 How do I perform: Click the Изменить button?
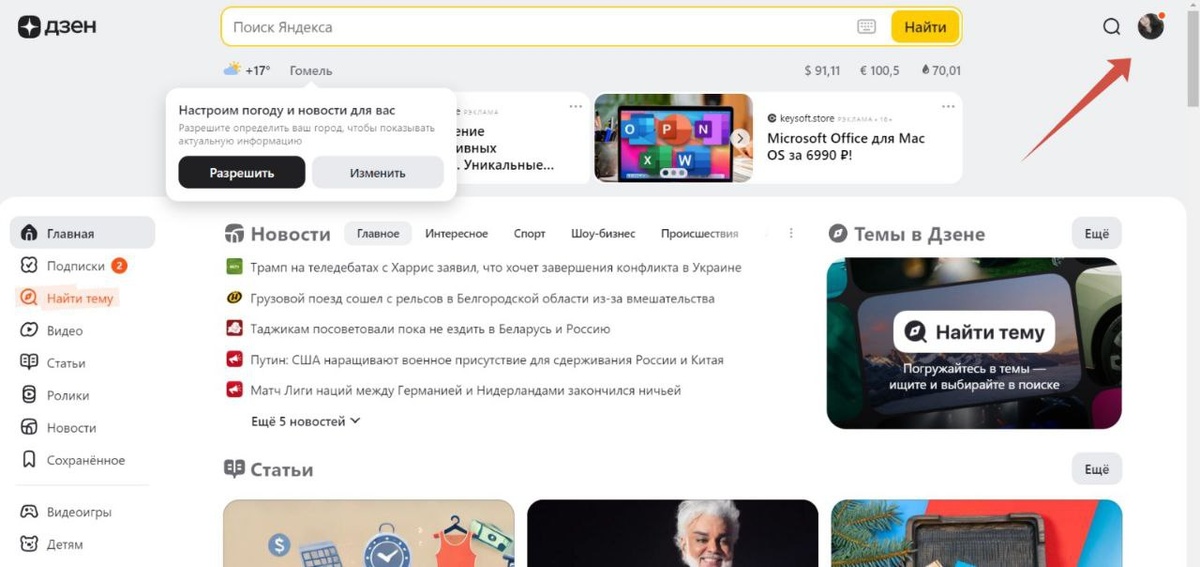click(378, 172)
